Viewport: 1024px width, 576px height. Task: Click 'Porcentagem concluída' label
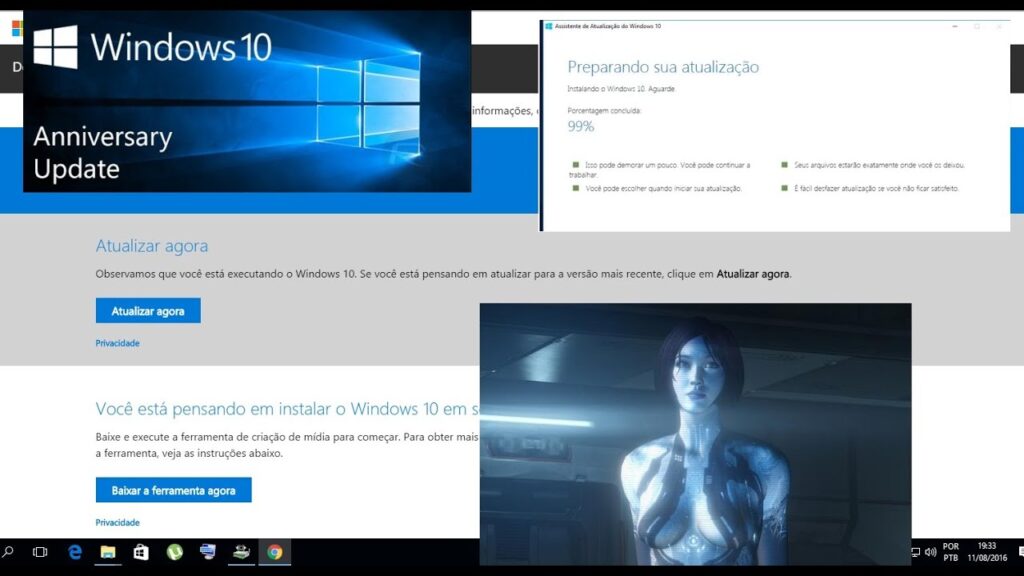(604, 111)
